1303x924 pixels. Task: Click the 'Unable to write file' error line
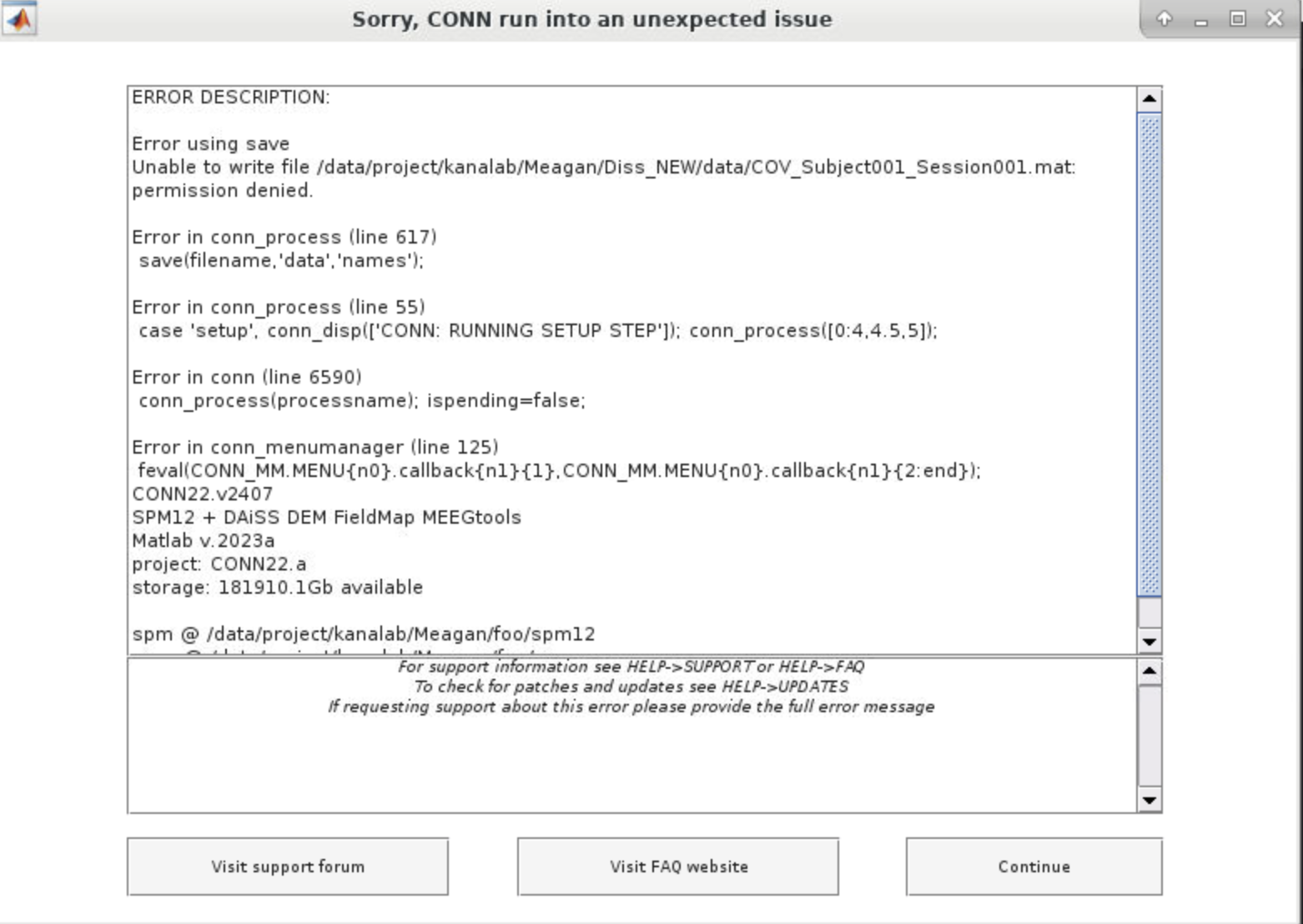[x=602, y=168]
